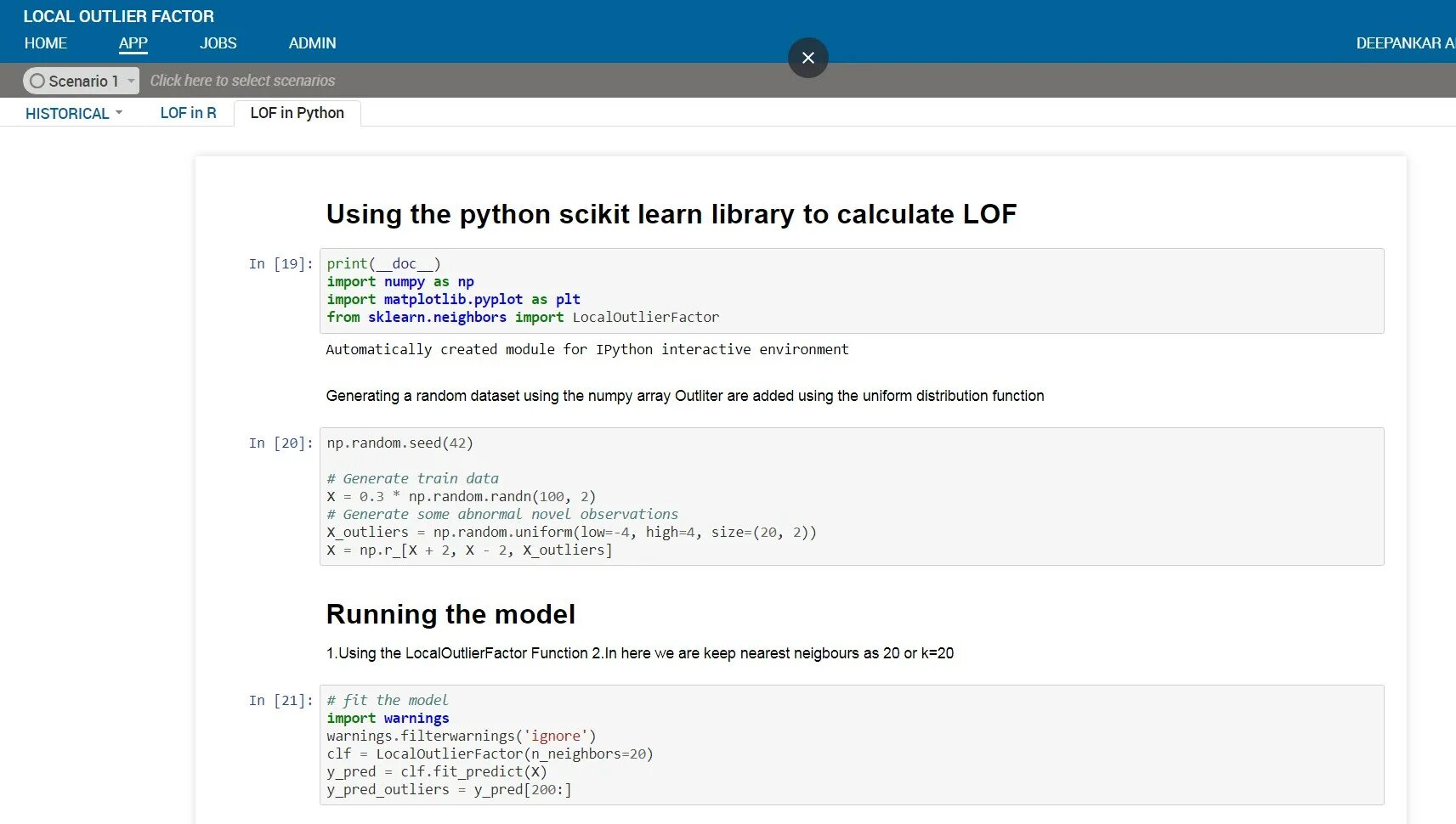Click the APP navigation link
1456x824 pixels.
[x=133, y=42]
